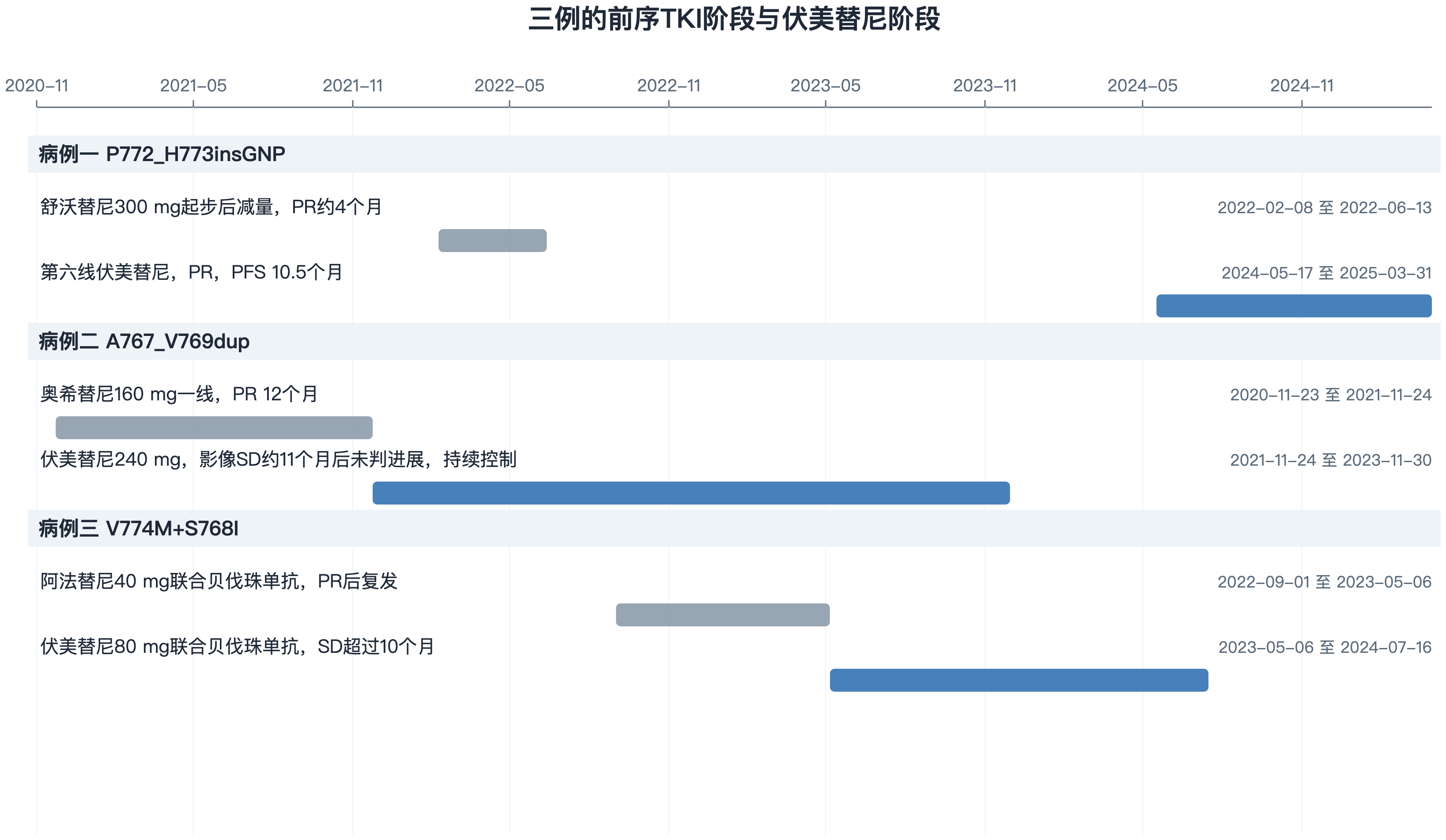Click date range 2020-11-23 至 2021-11-24
This screenshot has width=1446, height=840.
click(1331, 395)
